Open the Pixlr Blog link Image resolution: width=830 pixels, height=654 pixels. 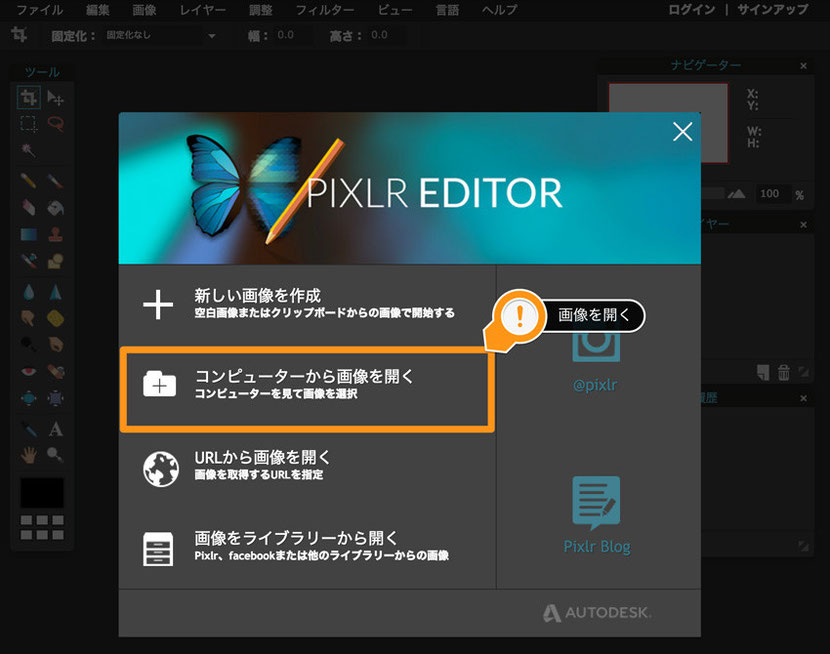(597, 515)
